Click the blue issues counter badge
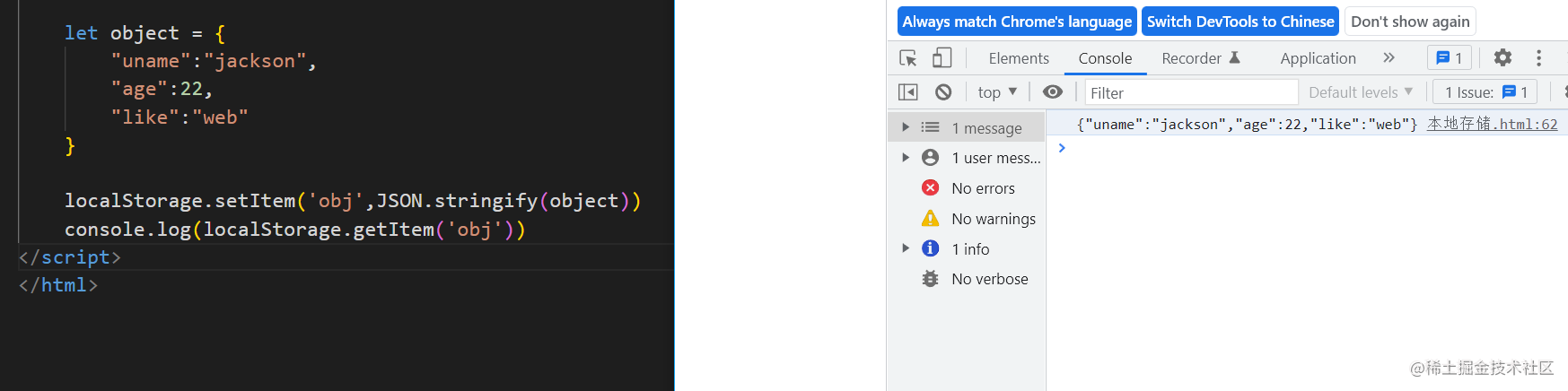The image size is (1568, 391). tap(1450, 58)
